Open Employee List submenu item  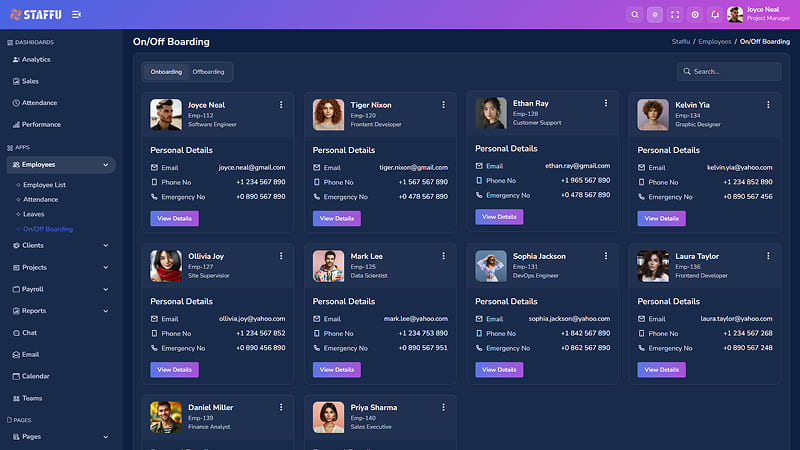(x=44, y=185)
